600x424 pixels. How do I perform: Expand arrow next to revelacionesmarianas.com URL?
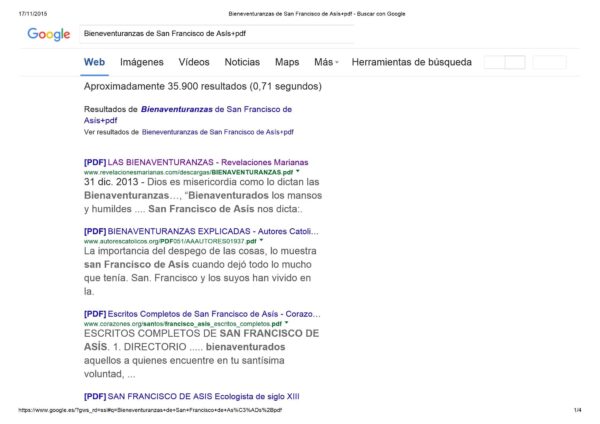(298, 171)
